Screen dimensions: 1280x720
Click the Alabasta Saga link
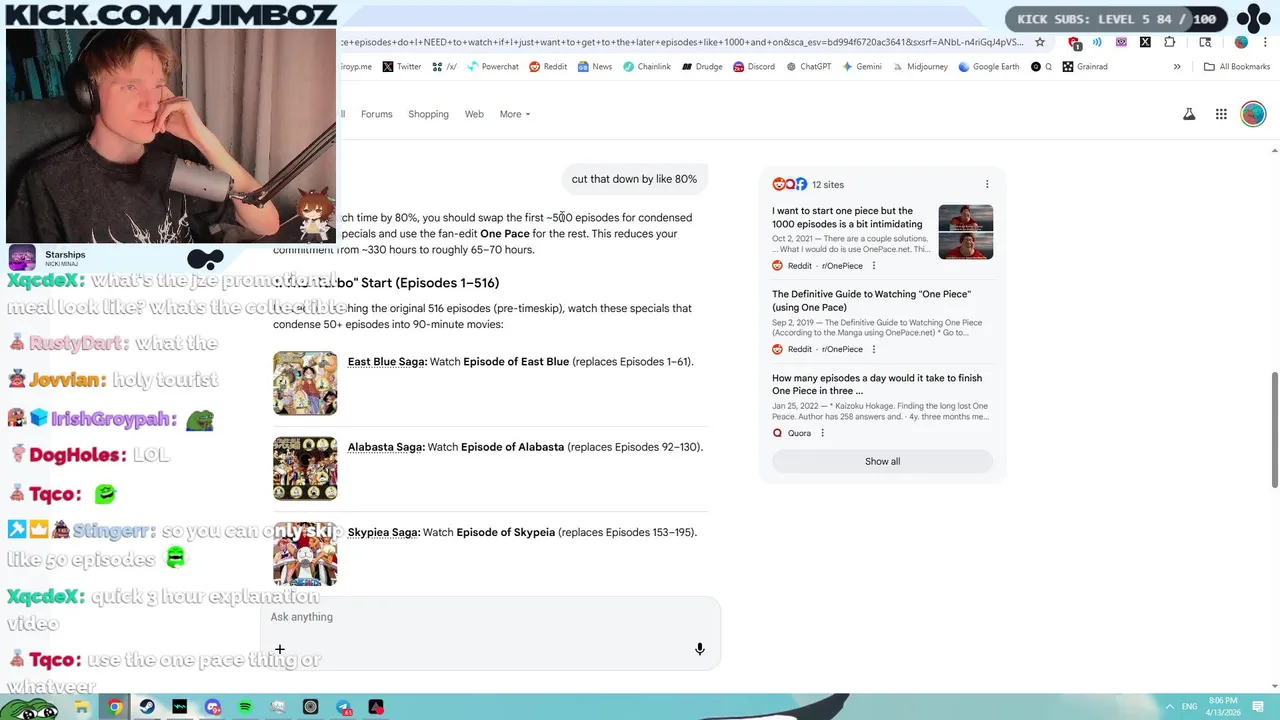pyautogui.click(x=385, y=447)
